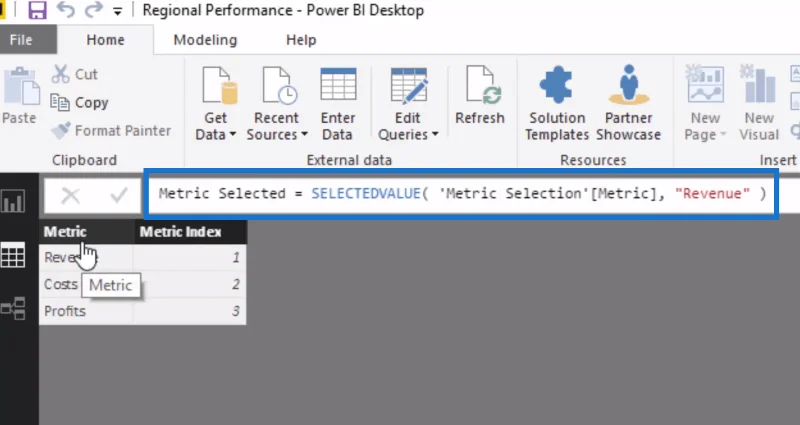The image size is (800, 425).
Task: Click inside the DAX formula bar
Action: [461, 194]
